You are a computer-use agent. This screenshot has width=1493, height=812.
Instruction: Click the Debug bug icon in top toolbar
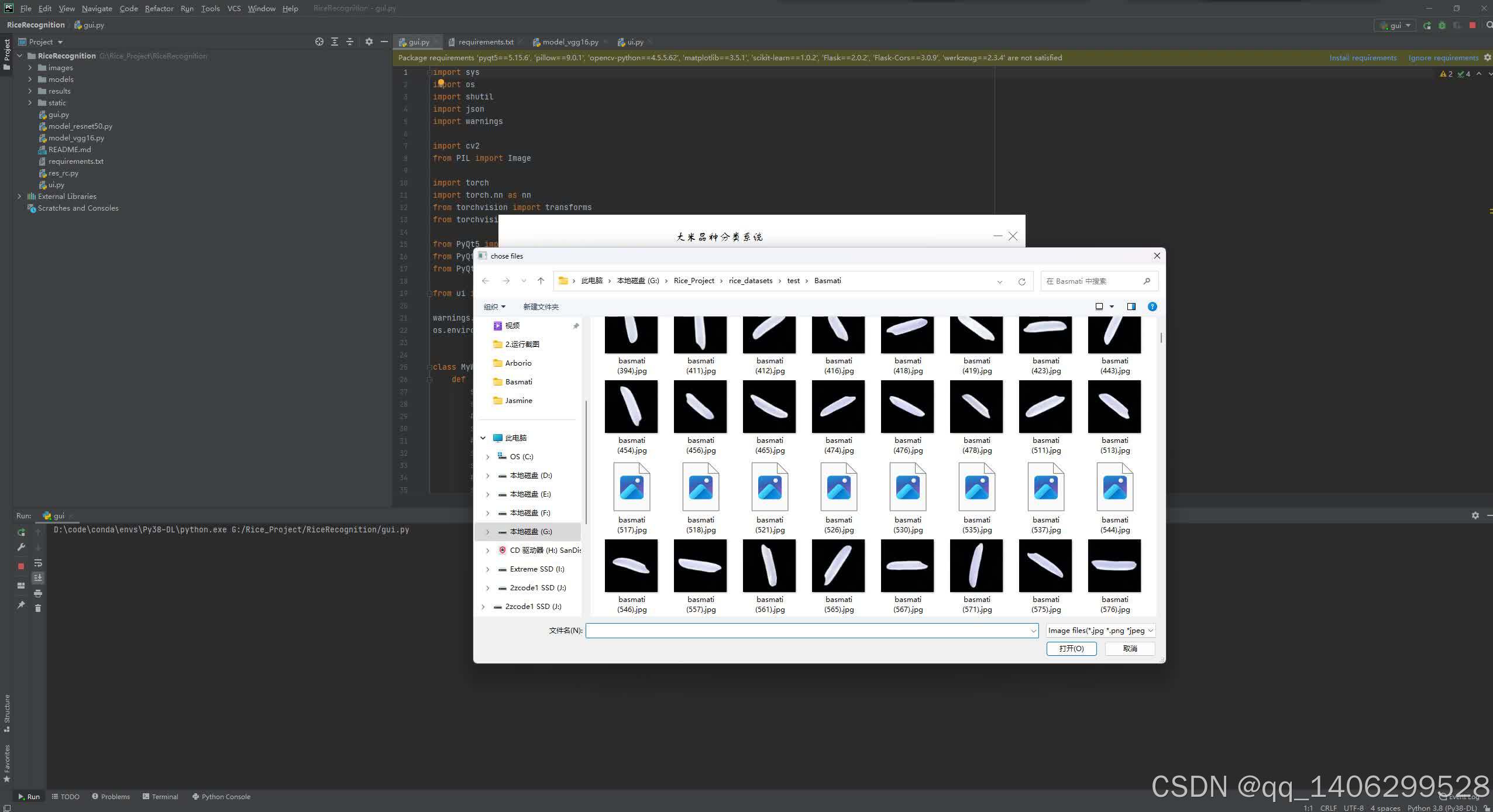tap(1442, 26)
